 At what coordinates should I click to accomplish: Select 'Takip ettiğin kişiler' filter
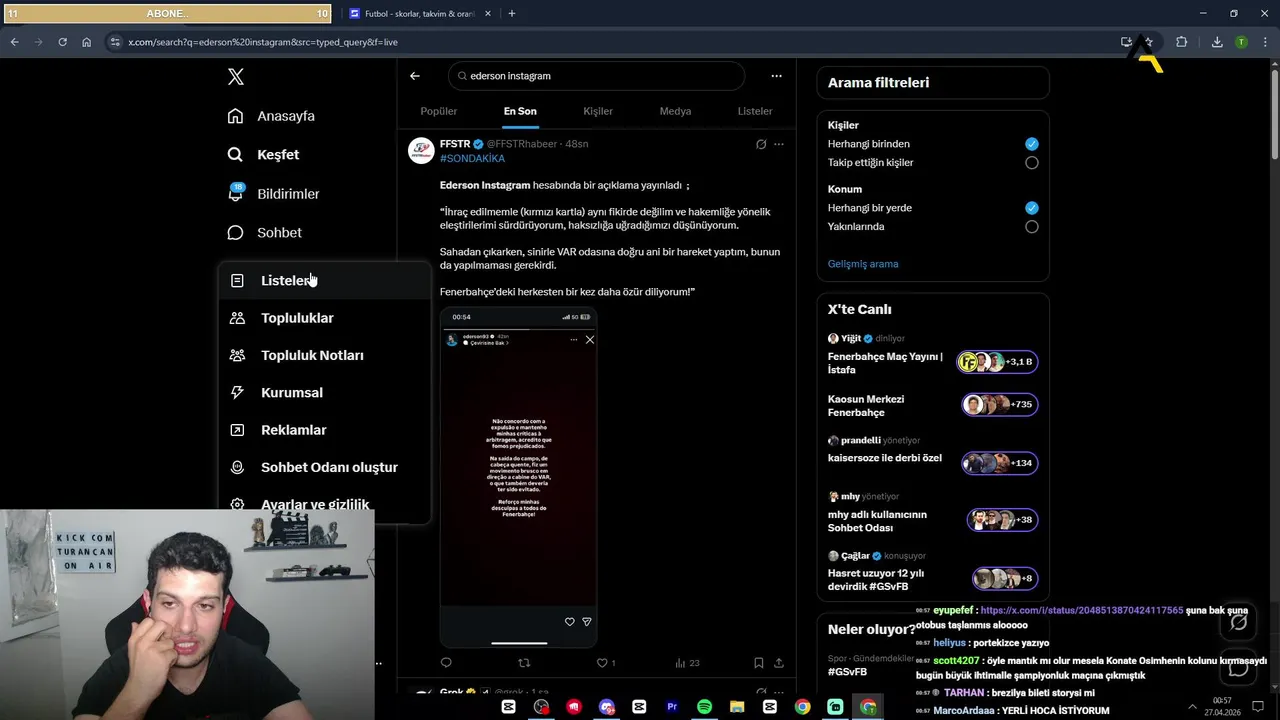(1032, 163)
